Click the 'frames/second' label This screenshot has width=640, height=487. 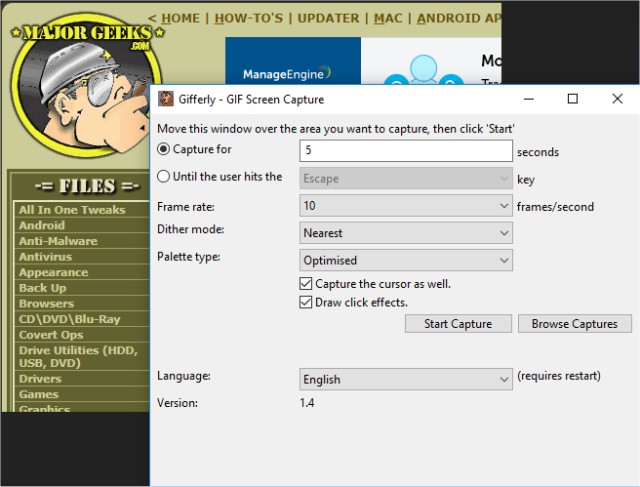tap(555, 207)
